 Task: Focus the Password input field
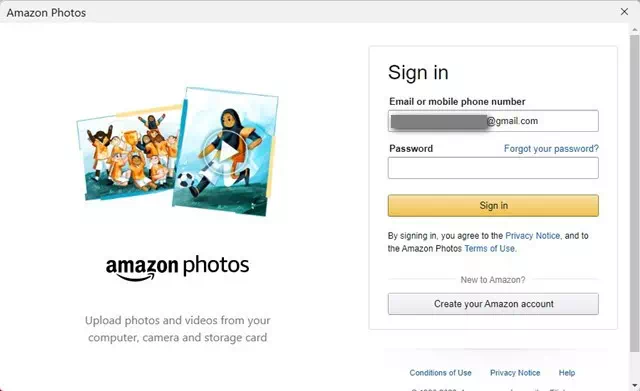pos(493,168)
